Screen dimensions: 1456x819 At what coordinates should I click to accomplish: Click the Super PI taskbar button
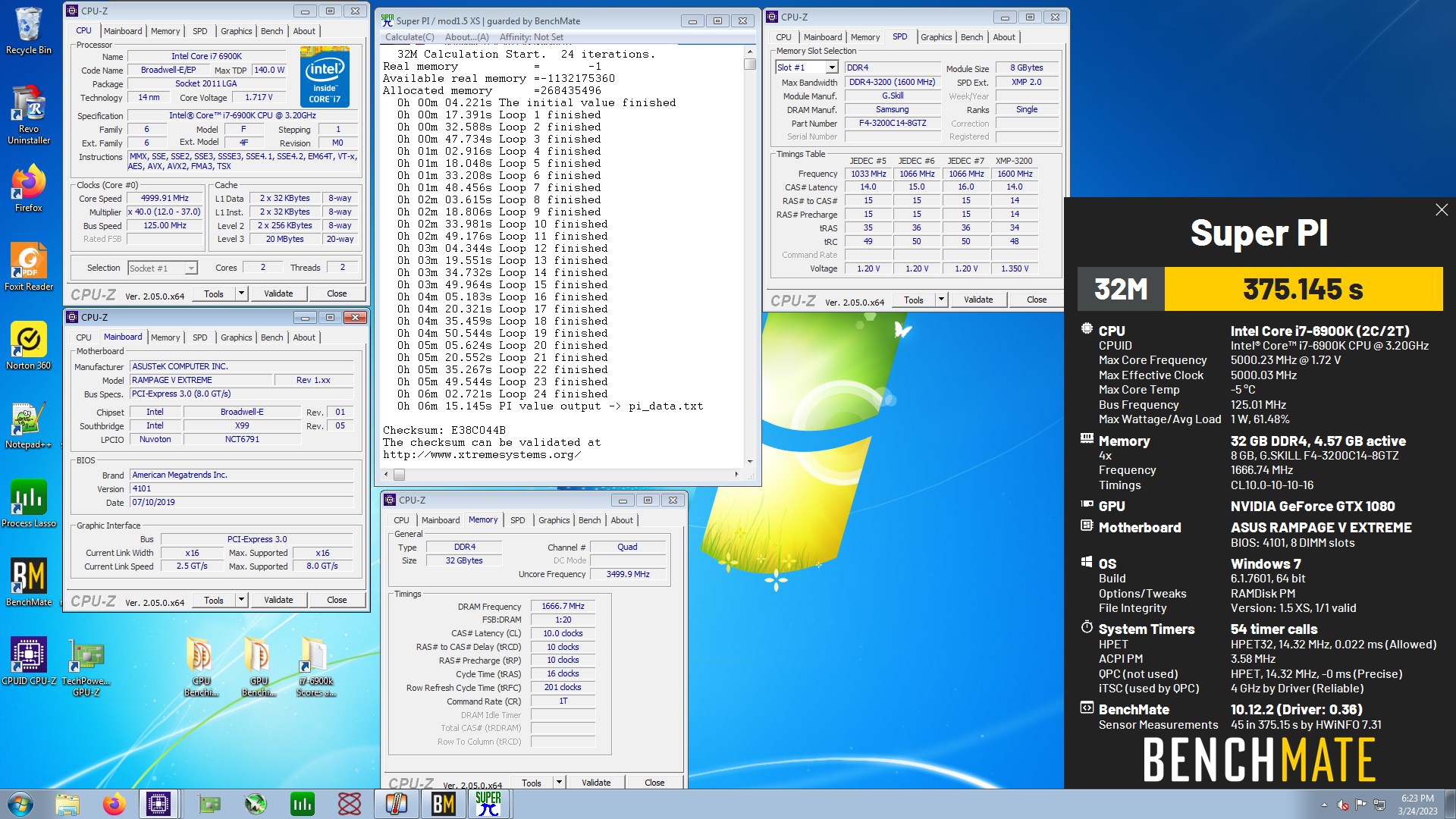[489, 804]
